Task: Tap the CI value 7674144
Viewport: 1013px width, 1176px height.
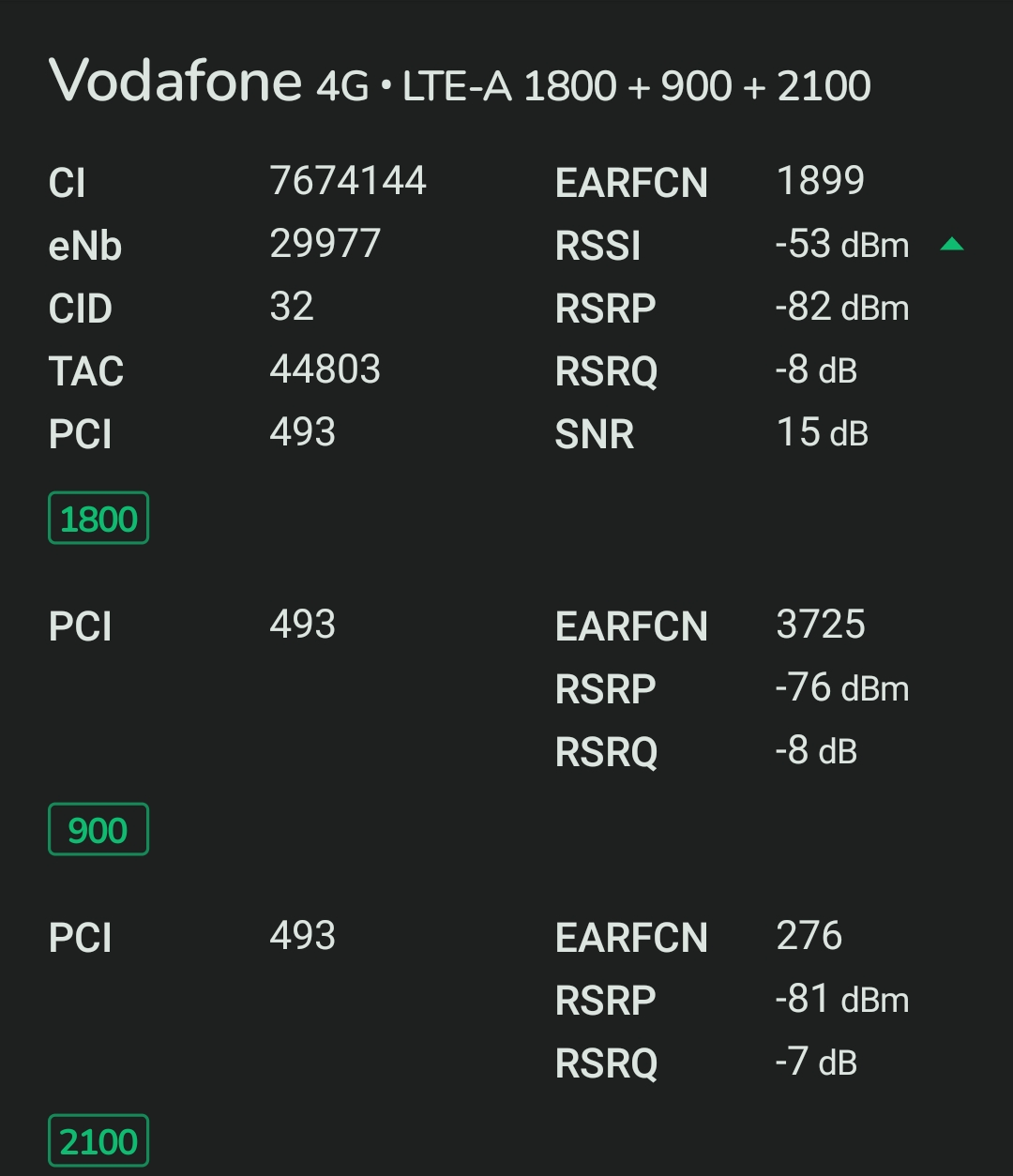Action: (348, 181)
